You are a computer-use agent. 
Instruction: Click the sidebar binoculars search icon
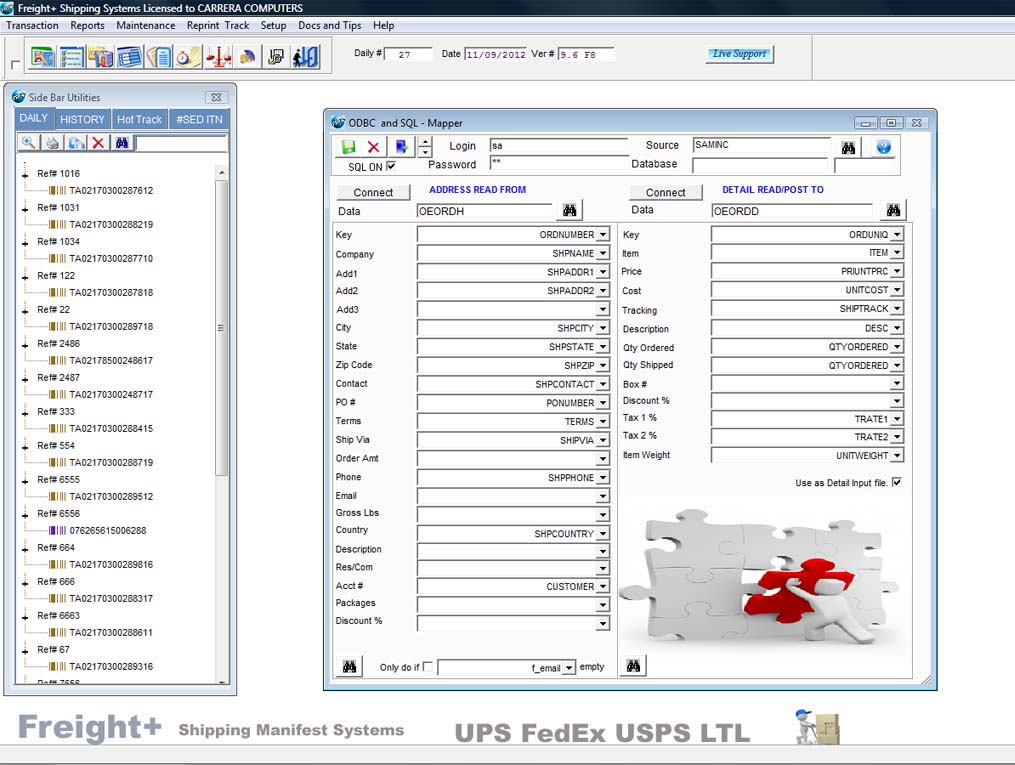click(122, 142)
